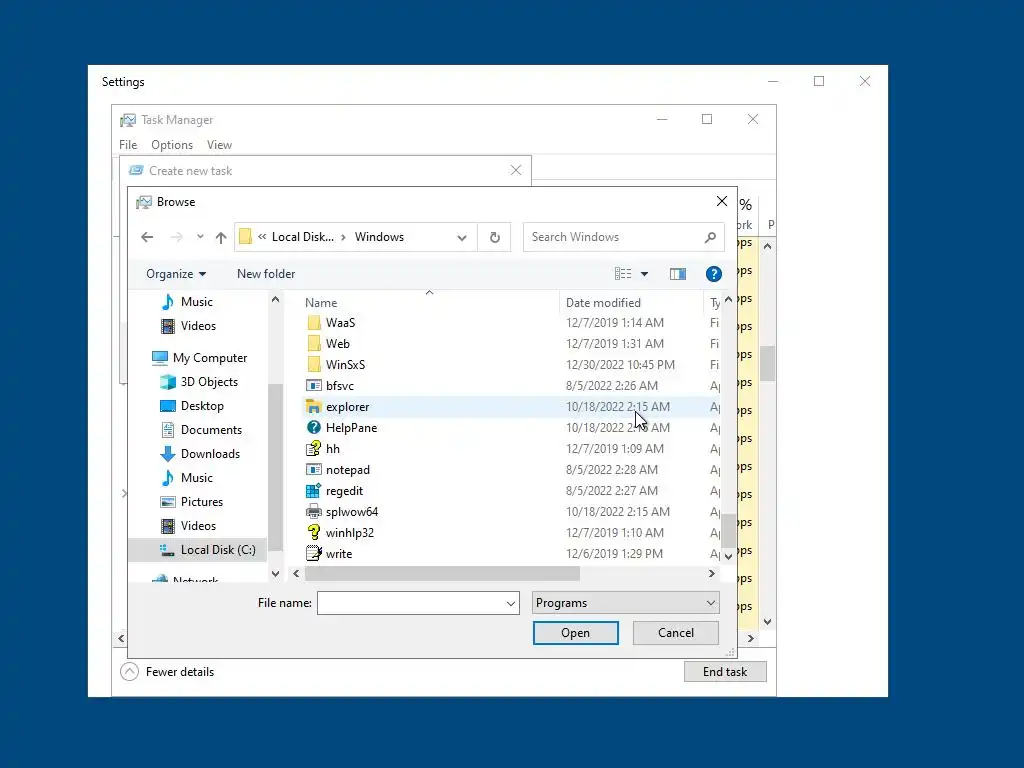Select the HelpPane file icon
The image size is (1024, 768).
313,428
